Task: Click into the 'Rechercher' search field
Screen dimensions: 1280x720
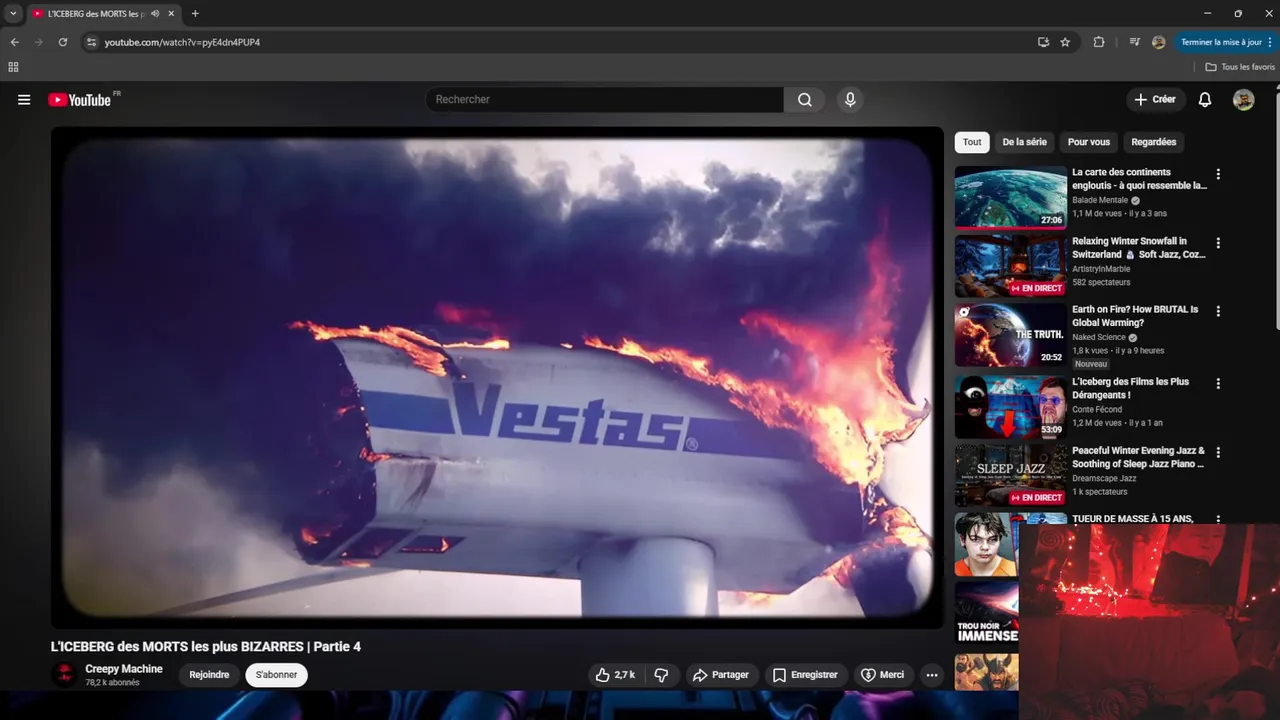Action: pyautogui.click(x=605, y=100)
